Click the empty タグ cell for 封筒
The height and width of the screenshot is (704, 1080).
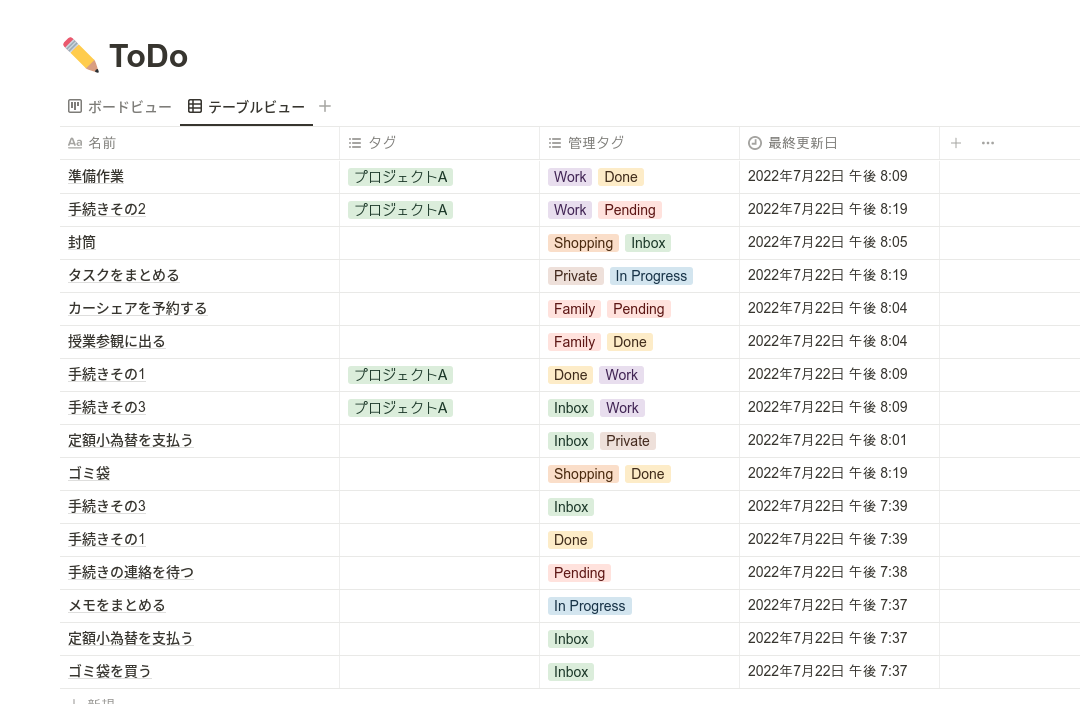coord(439,243)
